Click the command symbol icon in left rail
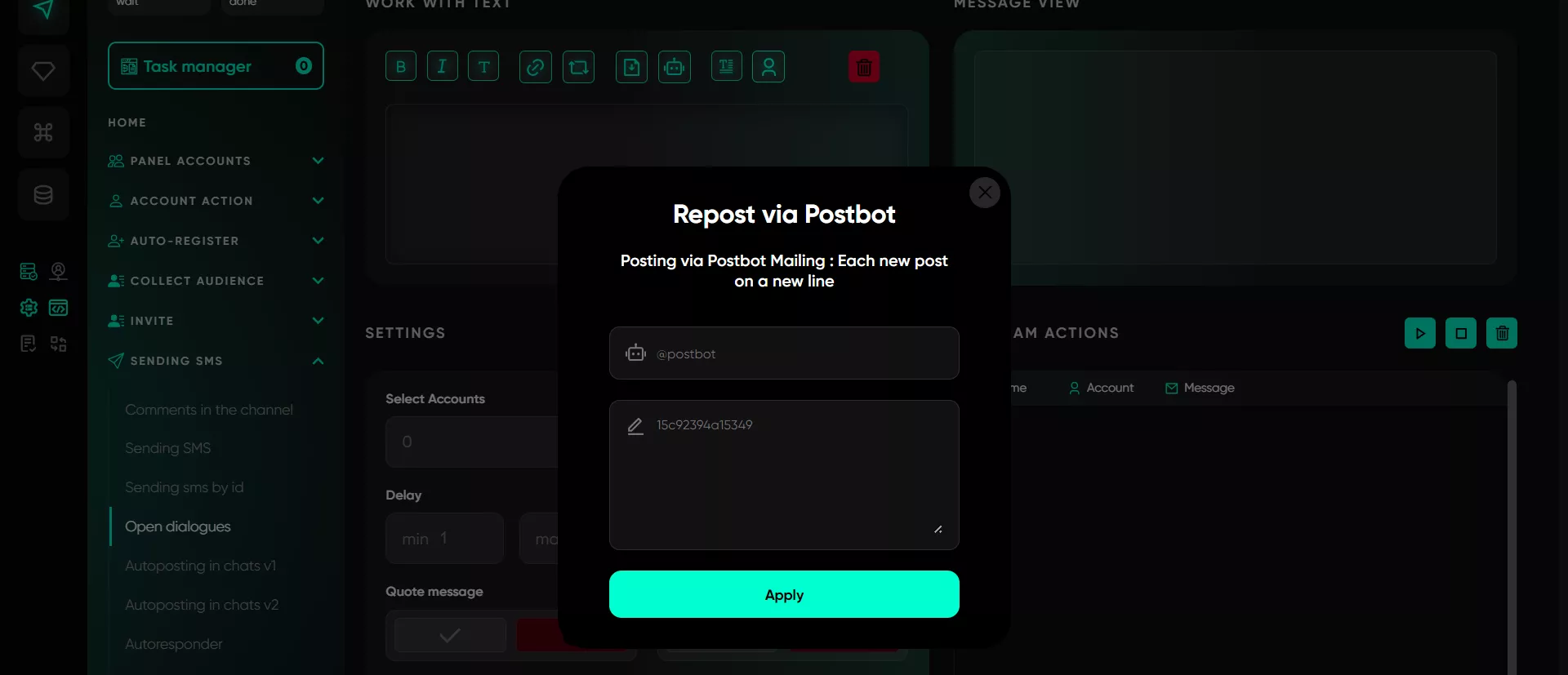Viewport: 1568px width, 675px height. coord(43,132)
